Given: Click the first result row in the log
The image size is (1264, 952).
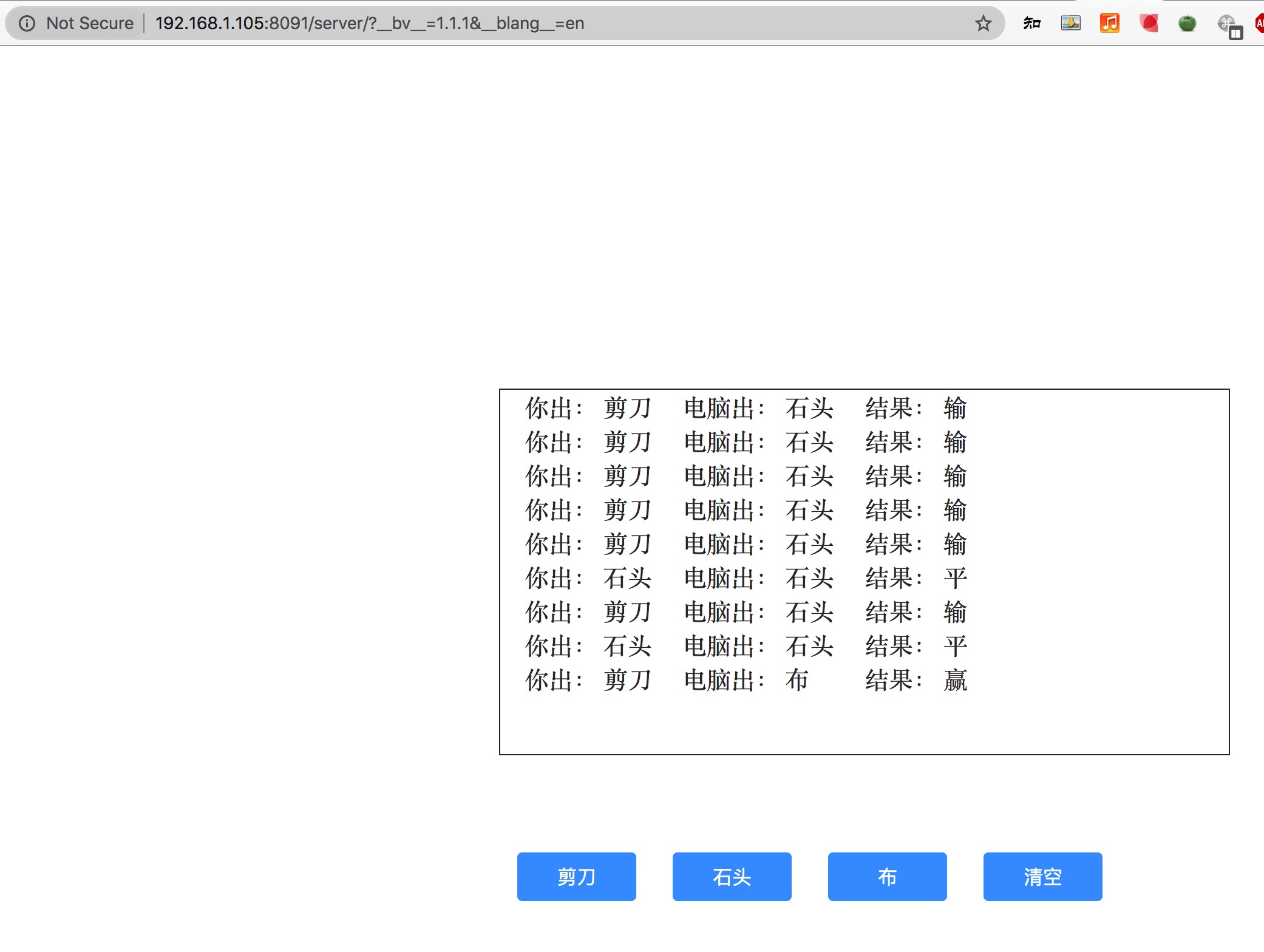Looking at the screenshot, I should [x=746, y=408].
